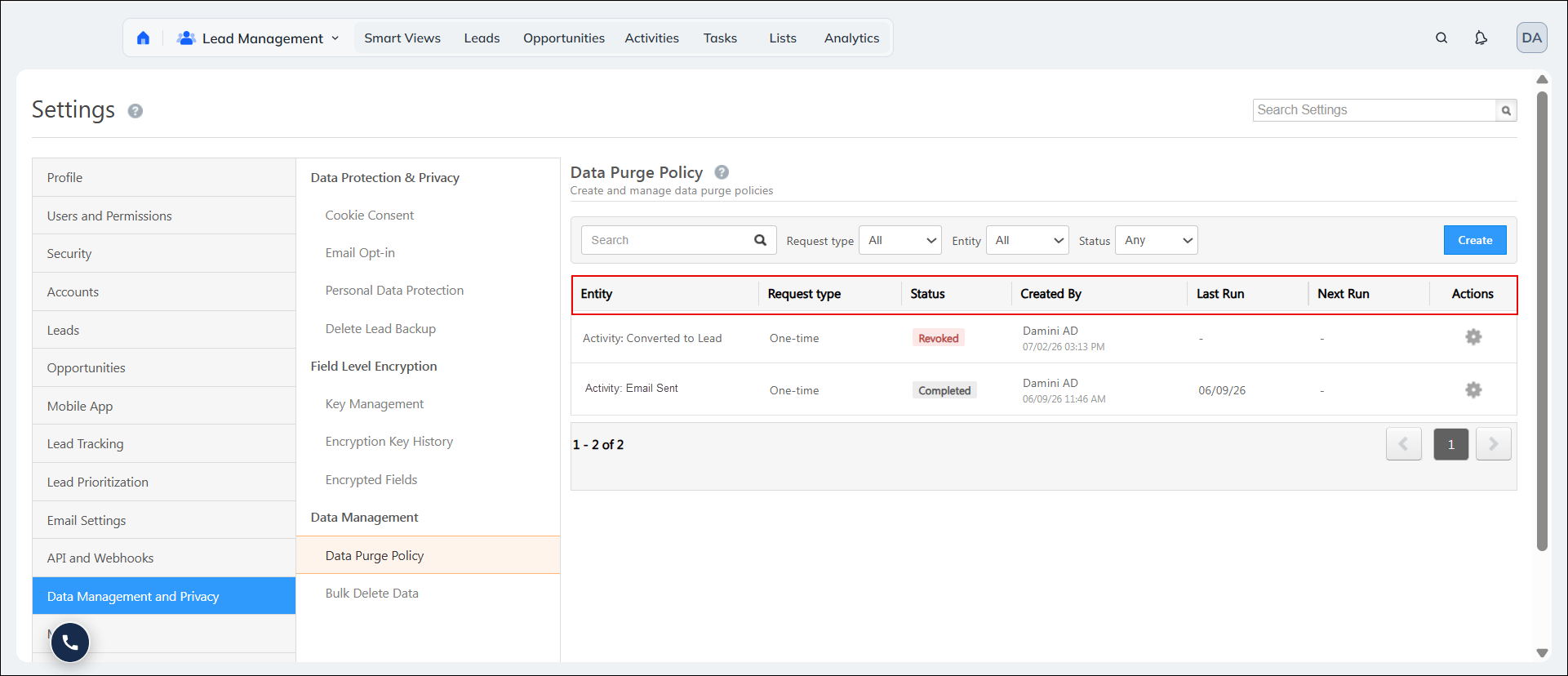The image size is (1568, 676).
Task: Open the Request type filter dropdown
Action: (x=900, y=240)
